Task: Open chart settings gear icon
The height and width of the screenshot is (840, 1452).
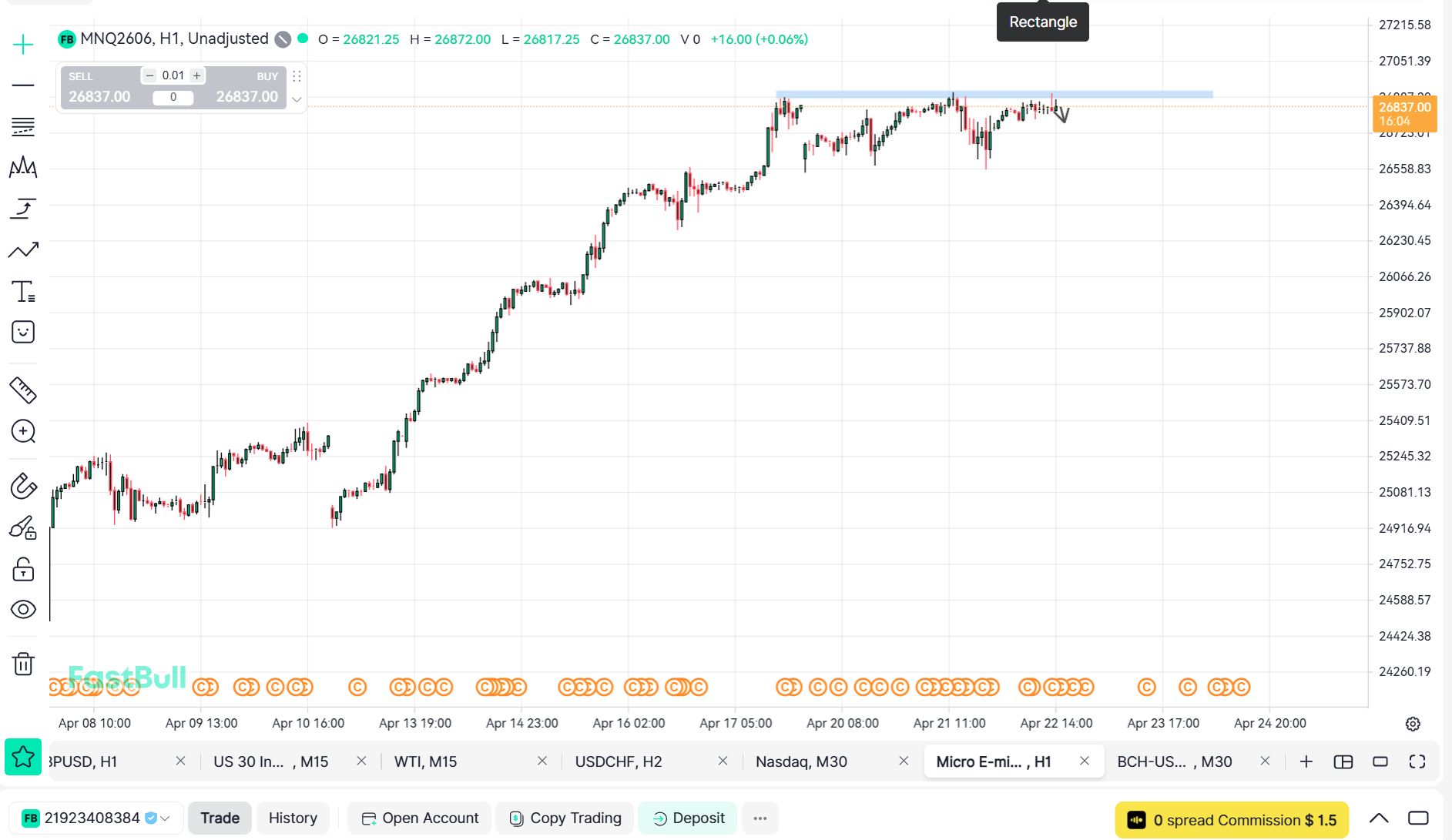Action: pyautogui.click(x=1412, y=724)
